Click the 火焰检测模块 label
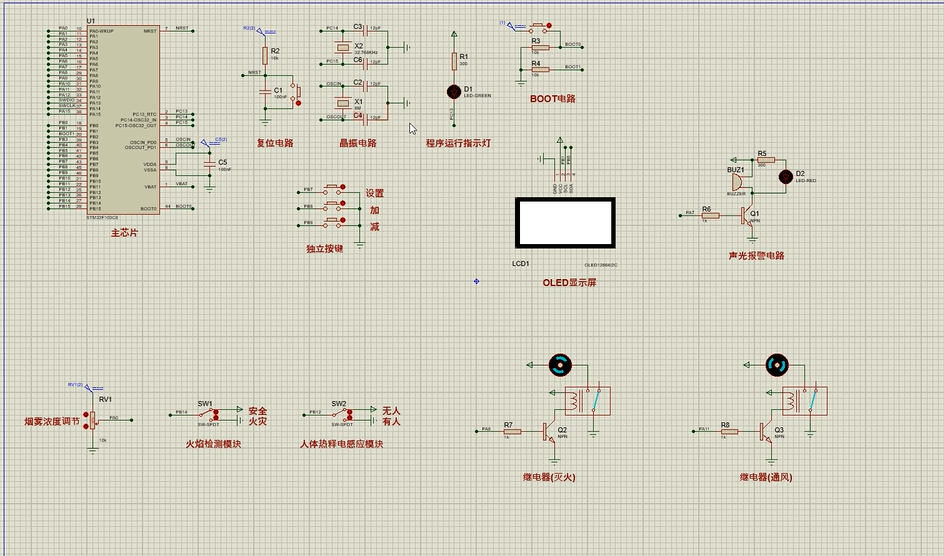The height and width of the screenshot is (556, 944). [213, 444]
